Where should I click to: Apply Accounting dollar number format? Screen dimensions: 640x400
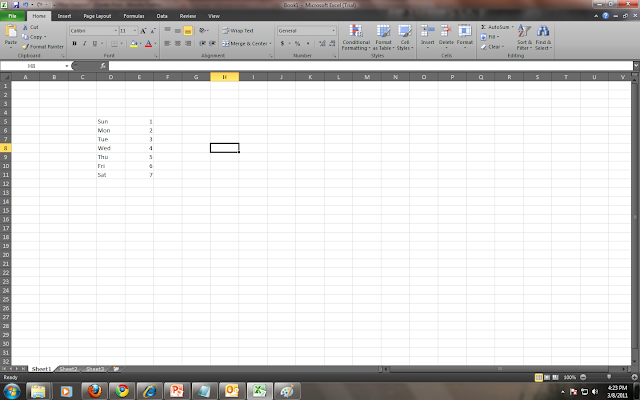282,43
